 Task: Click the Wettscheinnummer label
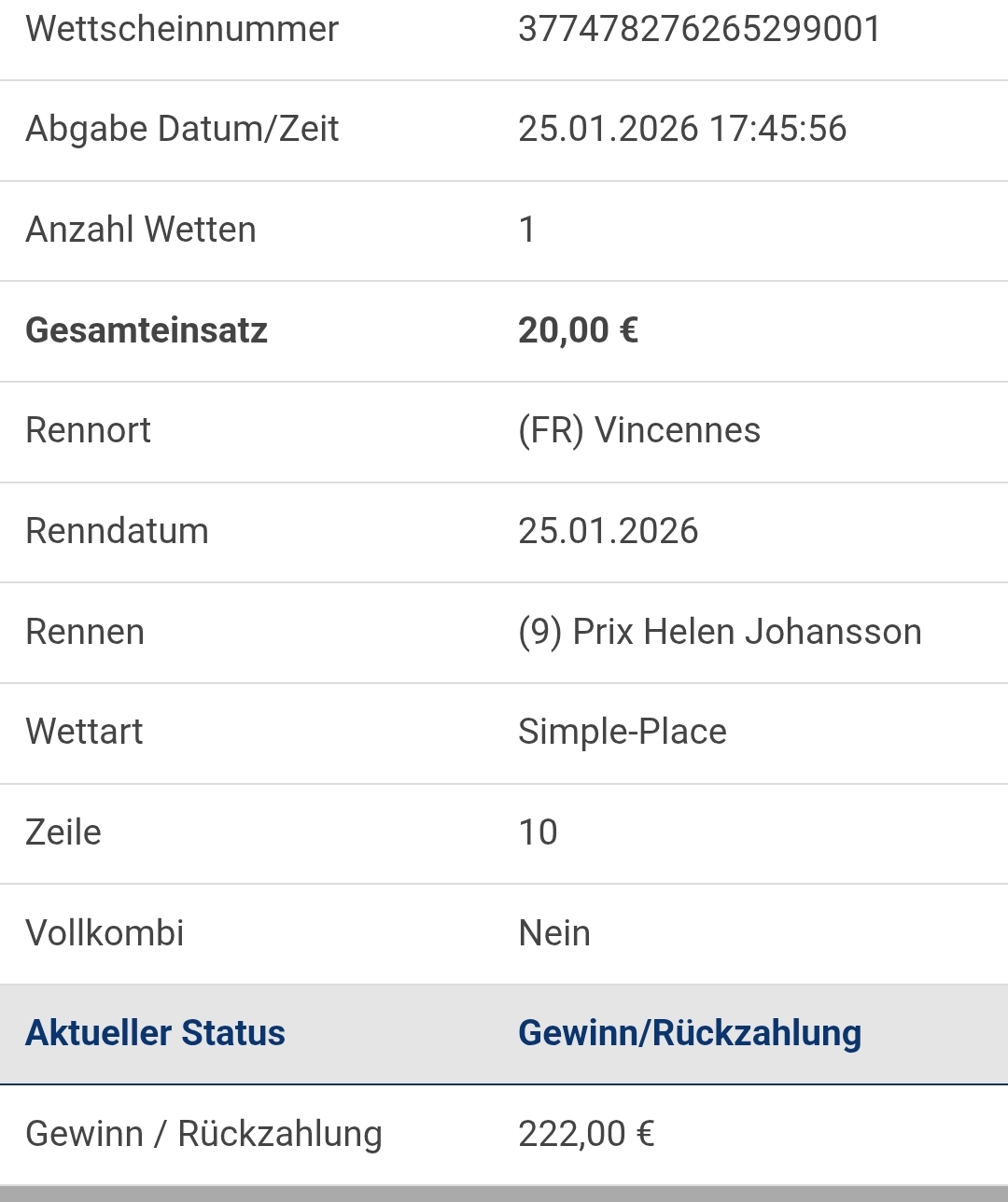[182, 29]
